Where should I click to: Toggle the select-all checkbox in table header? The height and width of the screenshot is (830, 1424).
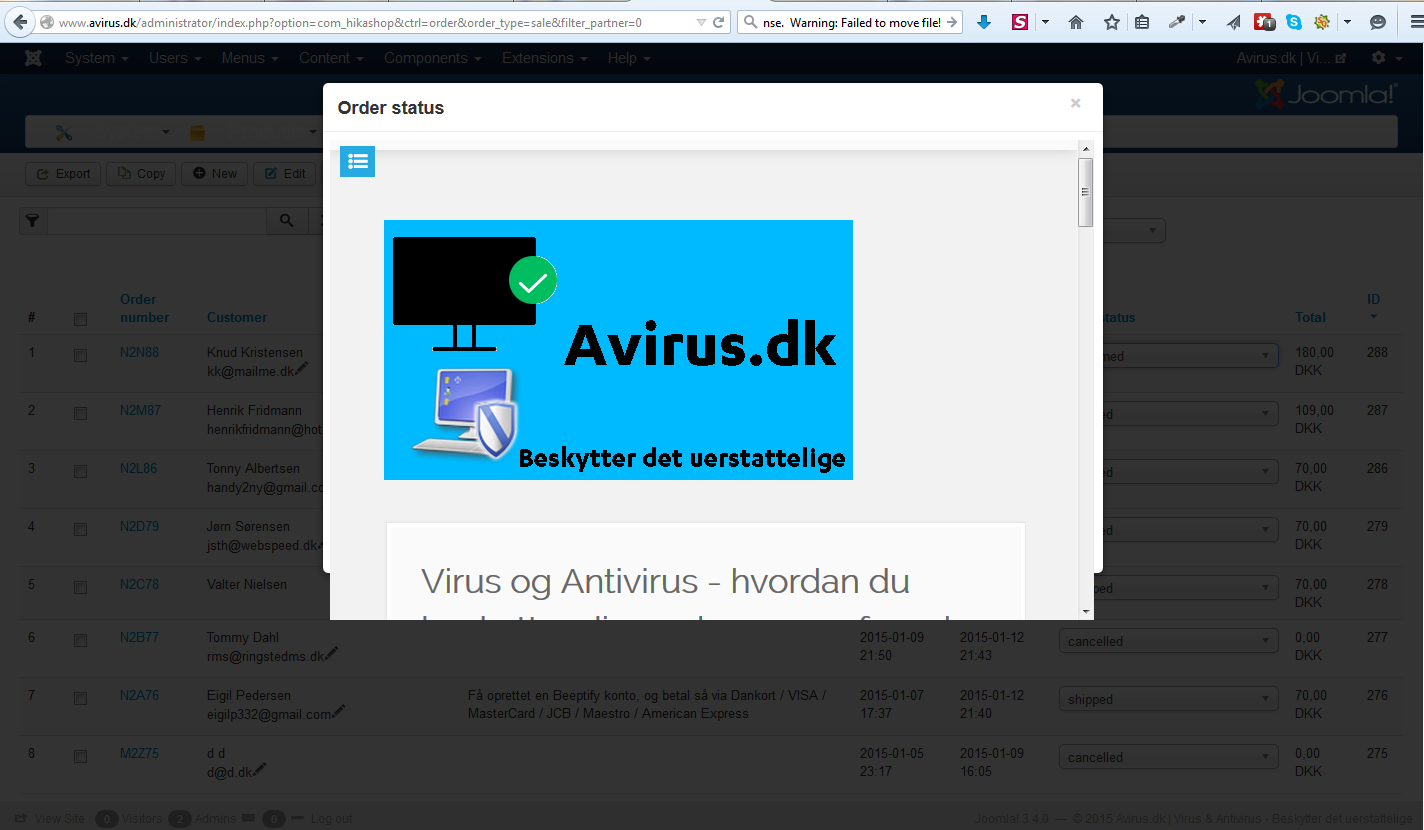[x=80, y=320]
